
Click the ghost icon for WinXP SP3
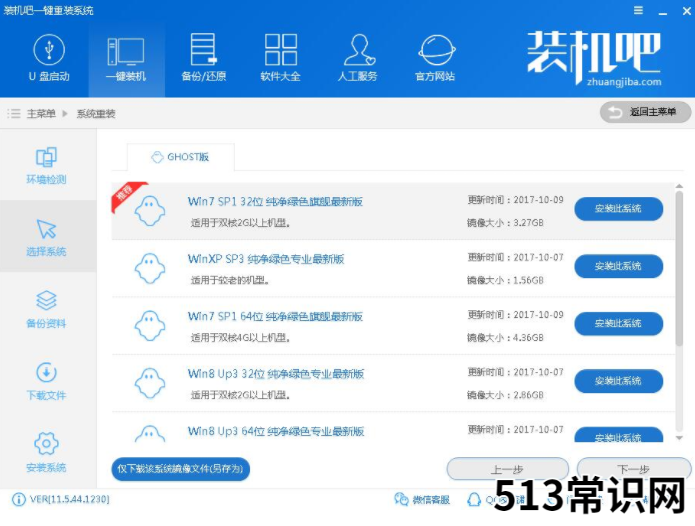tap(150, 268)
